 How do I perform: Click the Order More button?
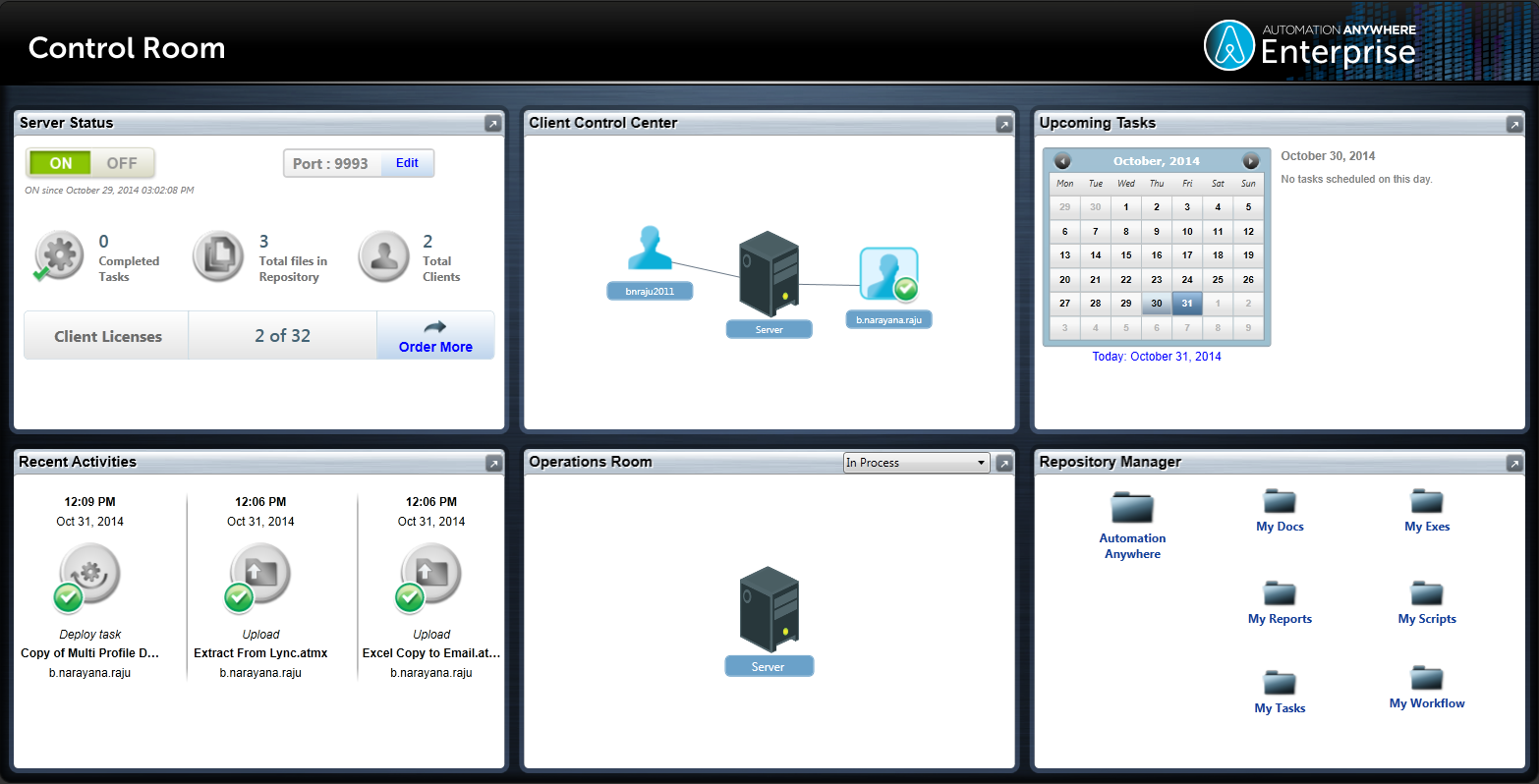pyautogui.click(x=434, y=339)
